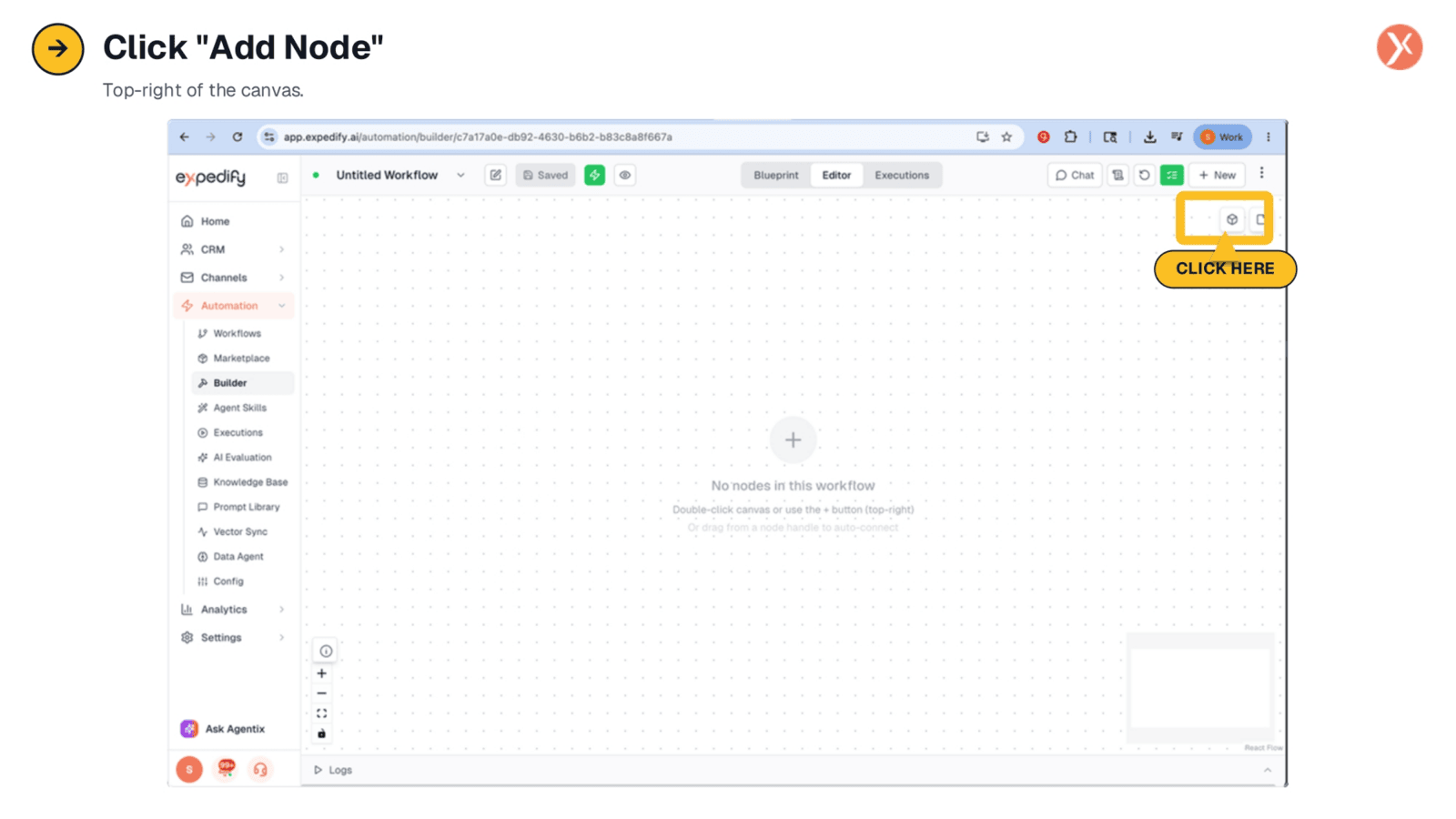
Task: Click the media control icon in browser toolbar
Action: tap(1177, 136)
